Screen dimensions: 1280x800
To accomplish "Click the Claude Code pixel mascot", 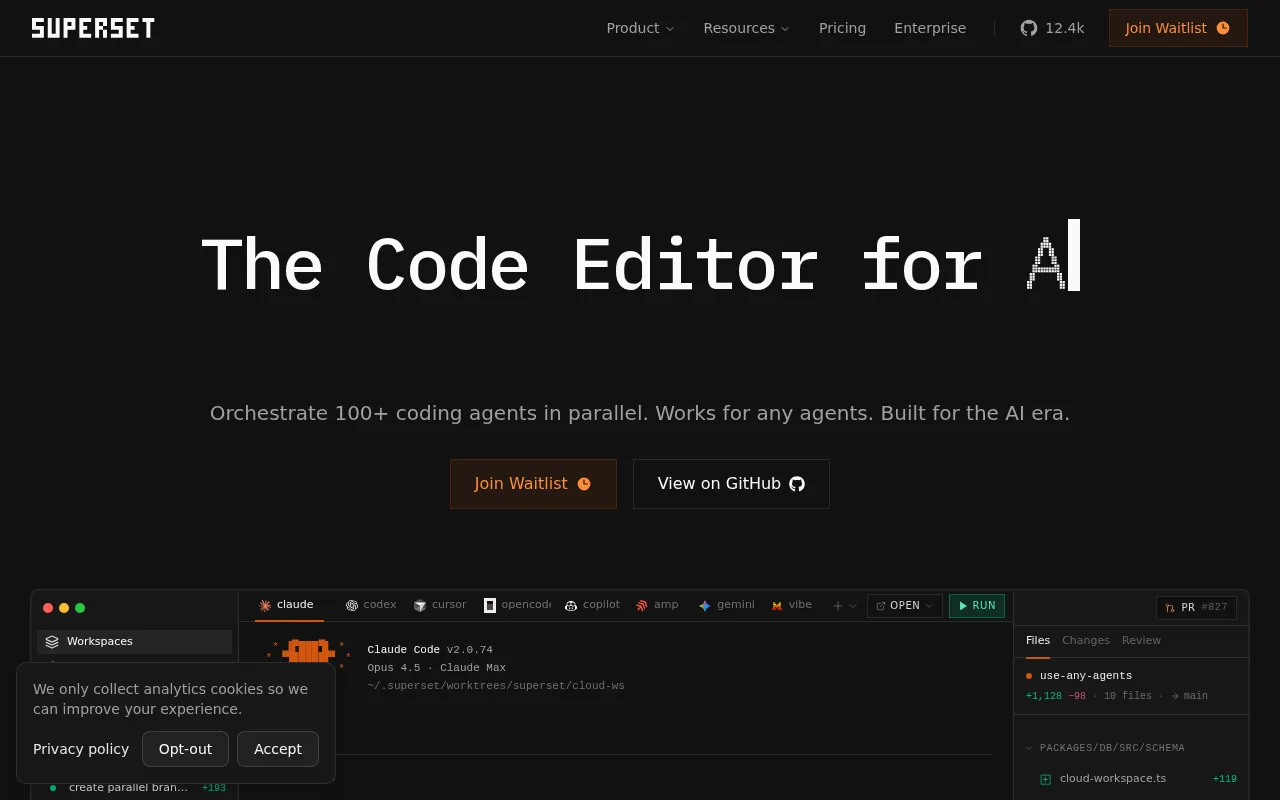I will tap(308, 652).
